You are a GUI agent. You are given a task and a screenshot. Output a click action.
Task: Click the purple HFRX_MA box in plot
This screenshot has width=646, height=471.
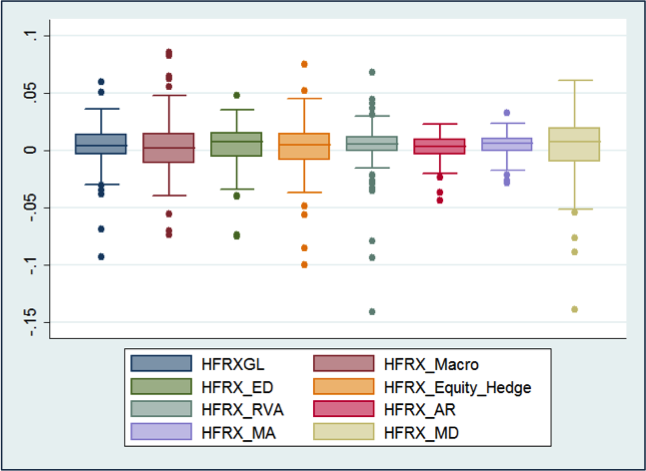pos(507,144)
